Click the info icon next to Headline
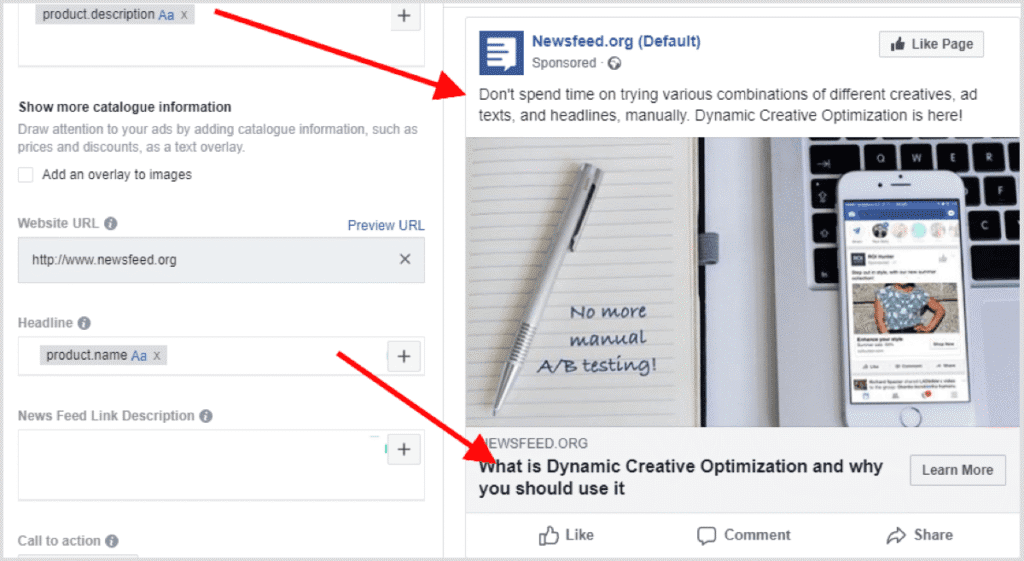The width and height of the screenshot is (1024, 561). click(84, 323)
